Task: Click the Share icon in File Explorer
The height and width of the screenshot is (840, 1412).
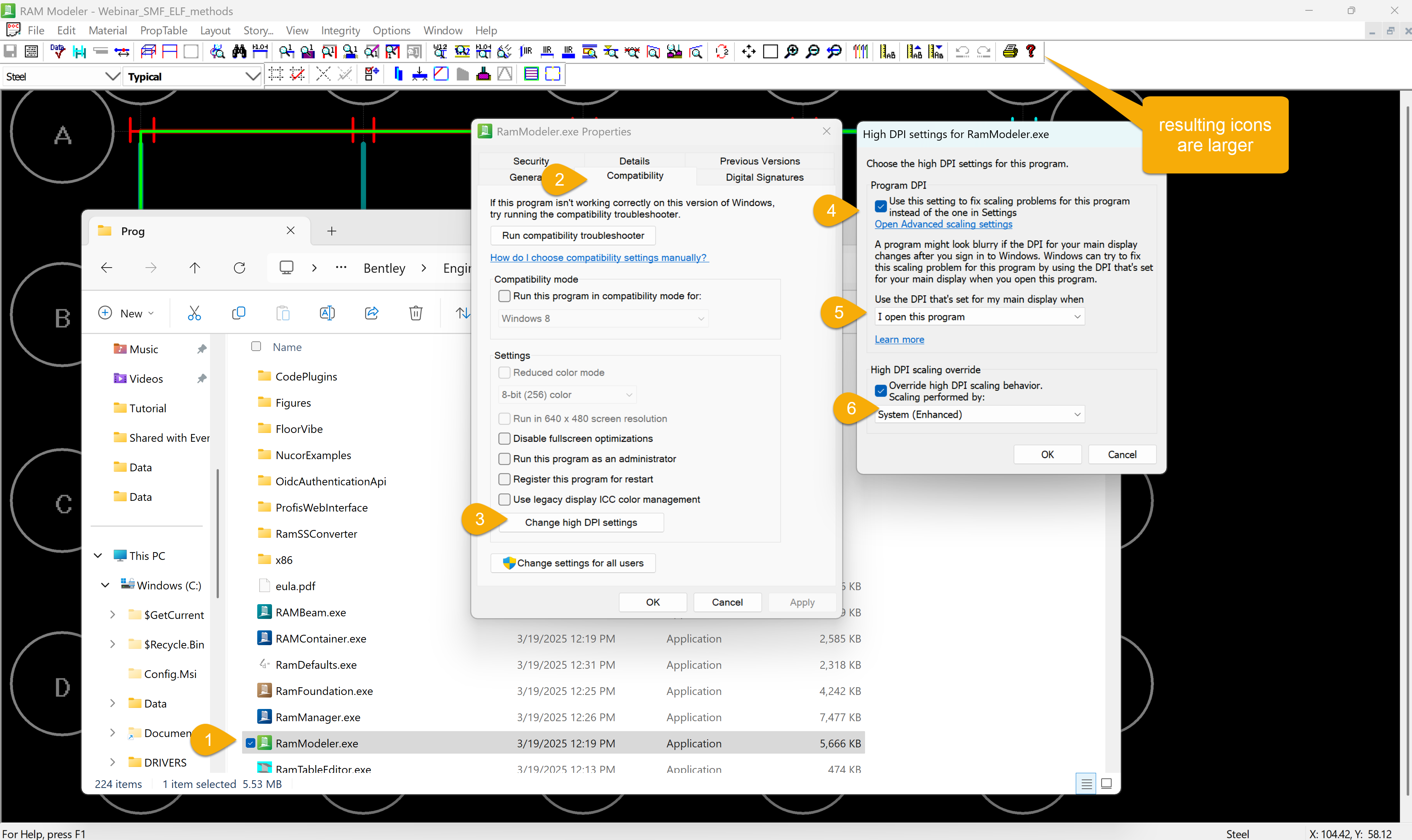Action: tap(372, 313)
